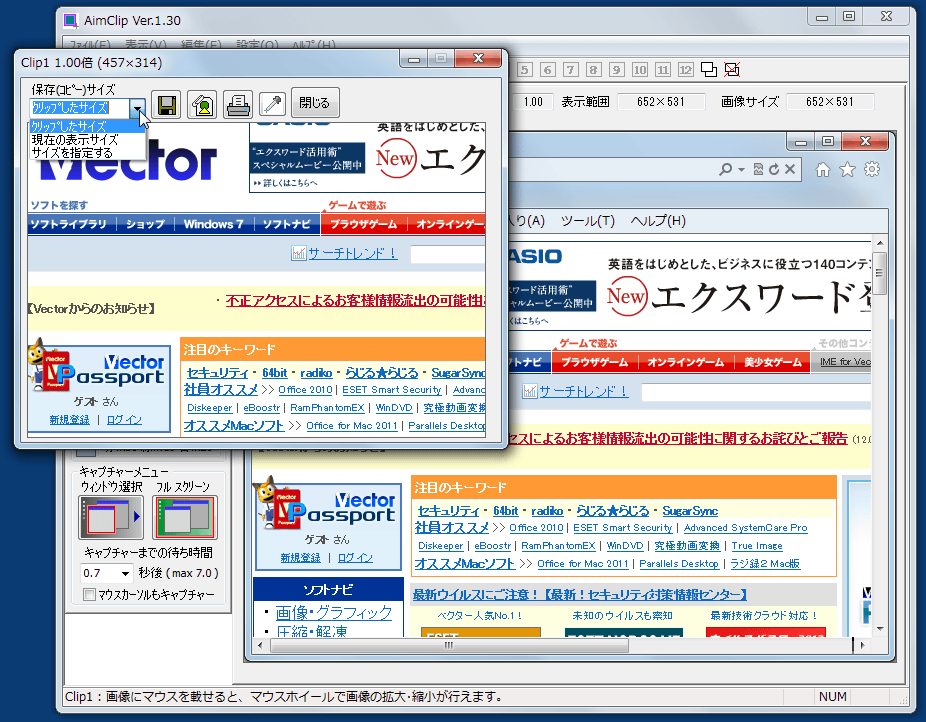The image size is (926, 722).
Task: Select clip slot number 11 in toolbar
Action: click(663, 70)
